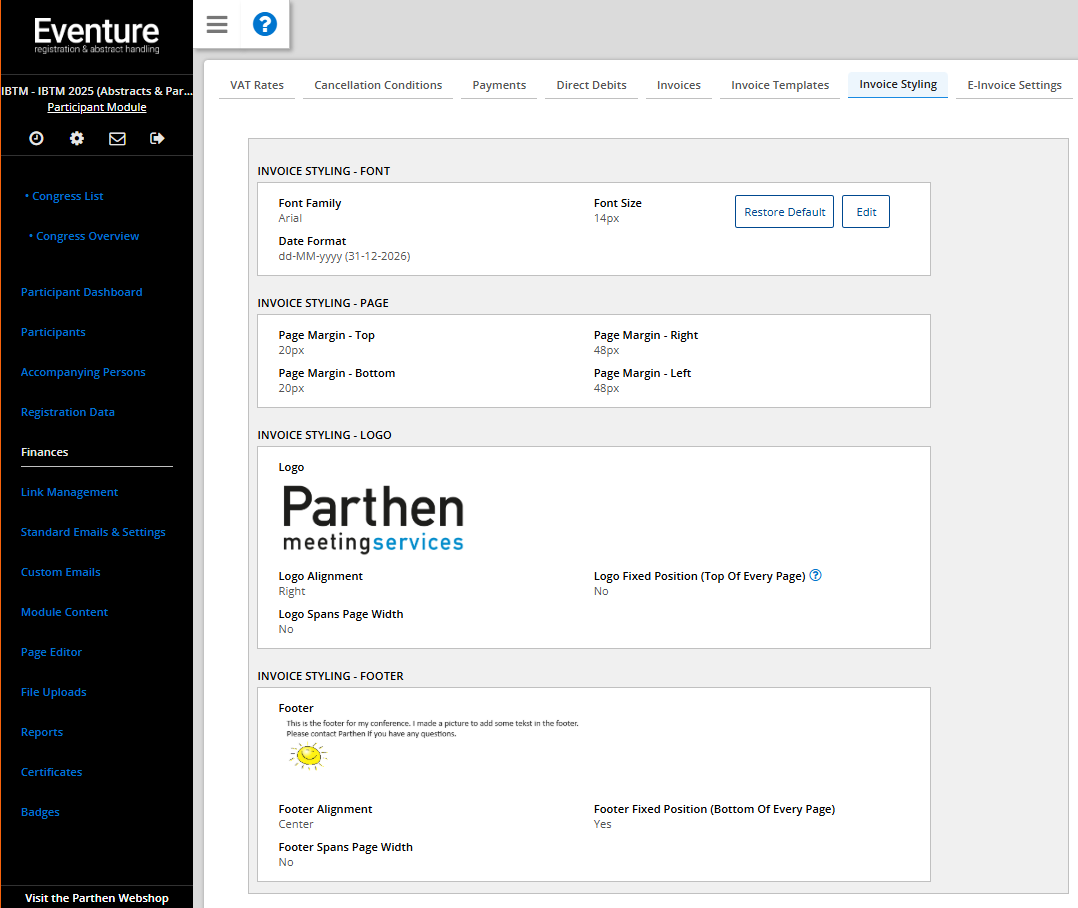The height and width of the screenshot is (908, 1078).
Task: Go to the Payments tab
Action: [x=499, y=85]
